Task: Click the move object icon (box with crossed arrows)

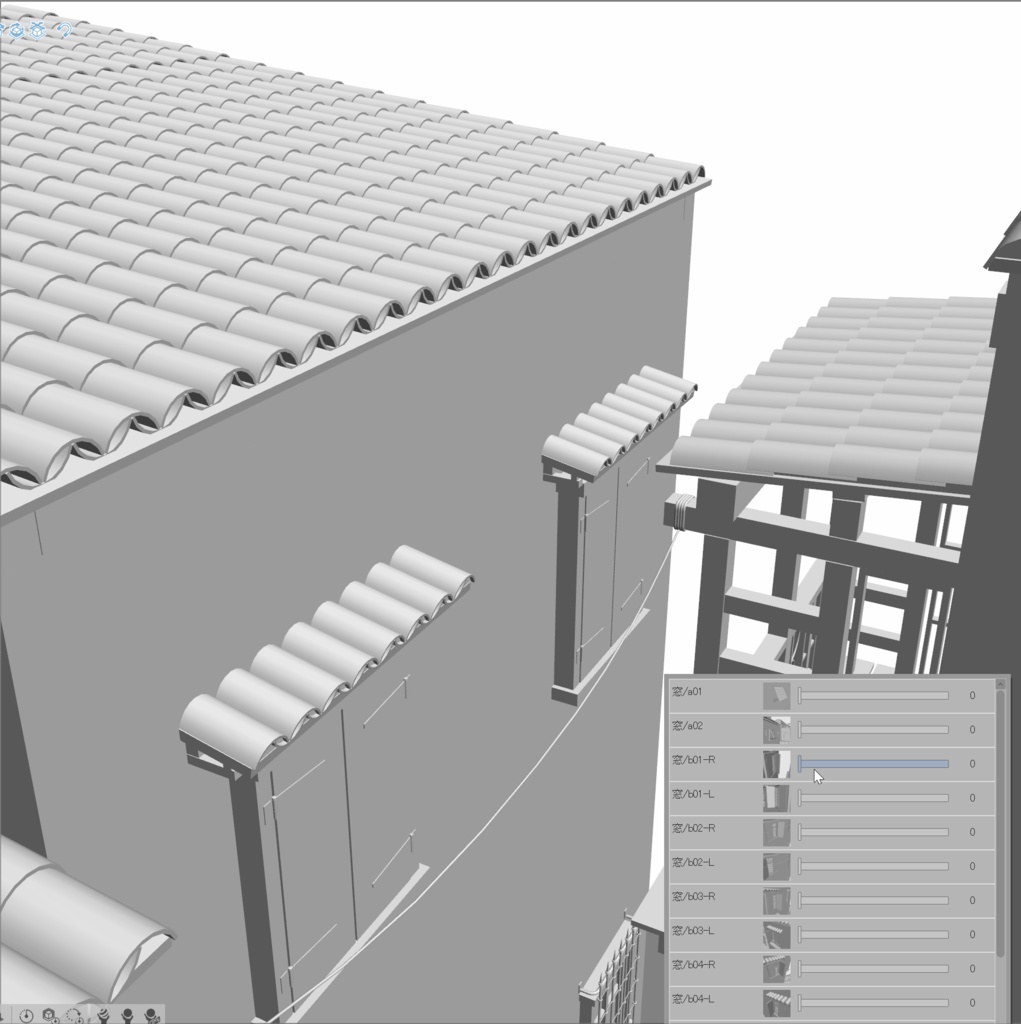Action: pos(37,29)
